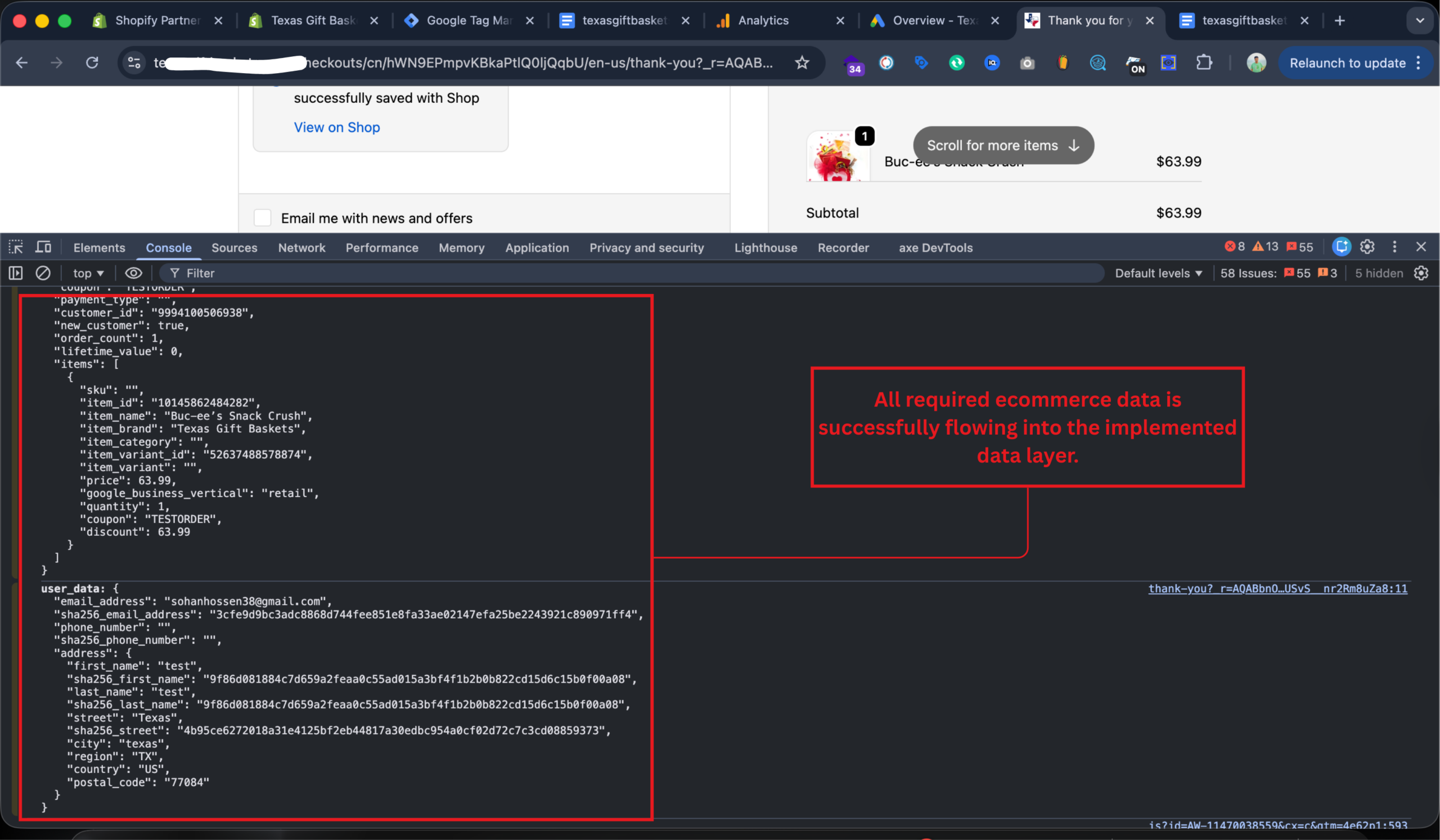This screenshot has width=1440, height=840.
Task: Show the console sidebar panel icon
Action: 16,273
